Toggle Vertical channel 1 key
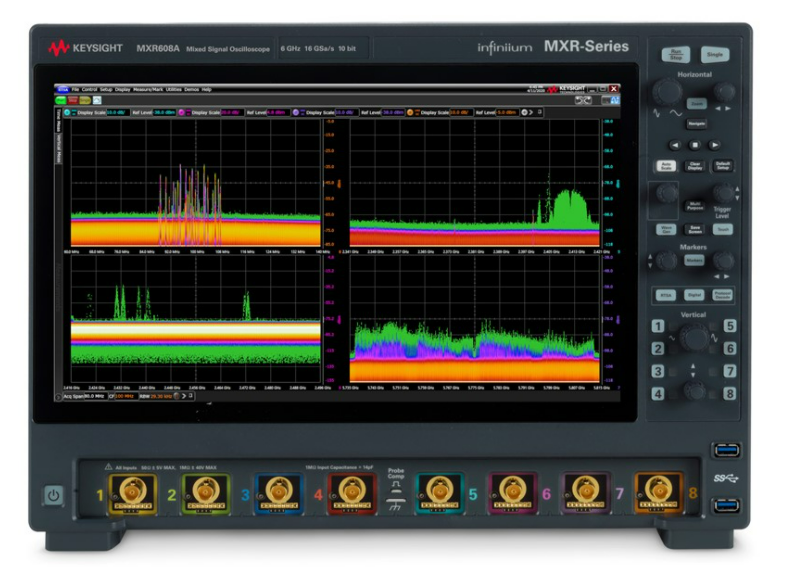Viewport: 789px width, 573px height. (658, 326)
